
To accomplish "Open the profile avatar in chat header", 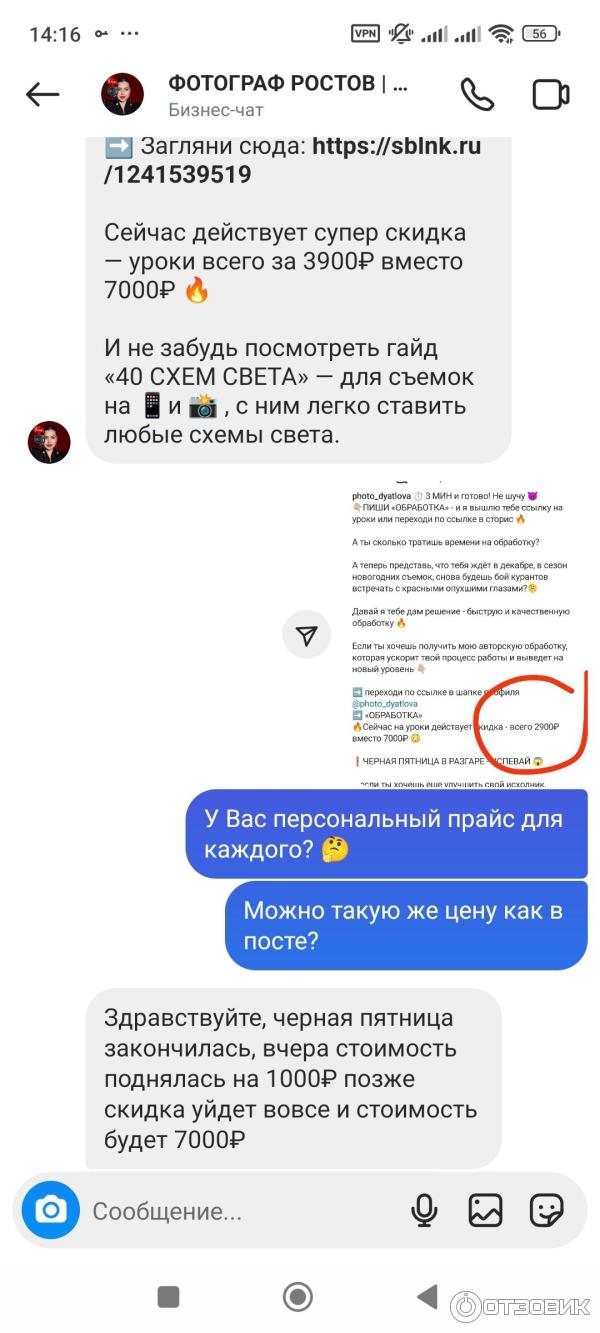I will [x=123, y=95].
